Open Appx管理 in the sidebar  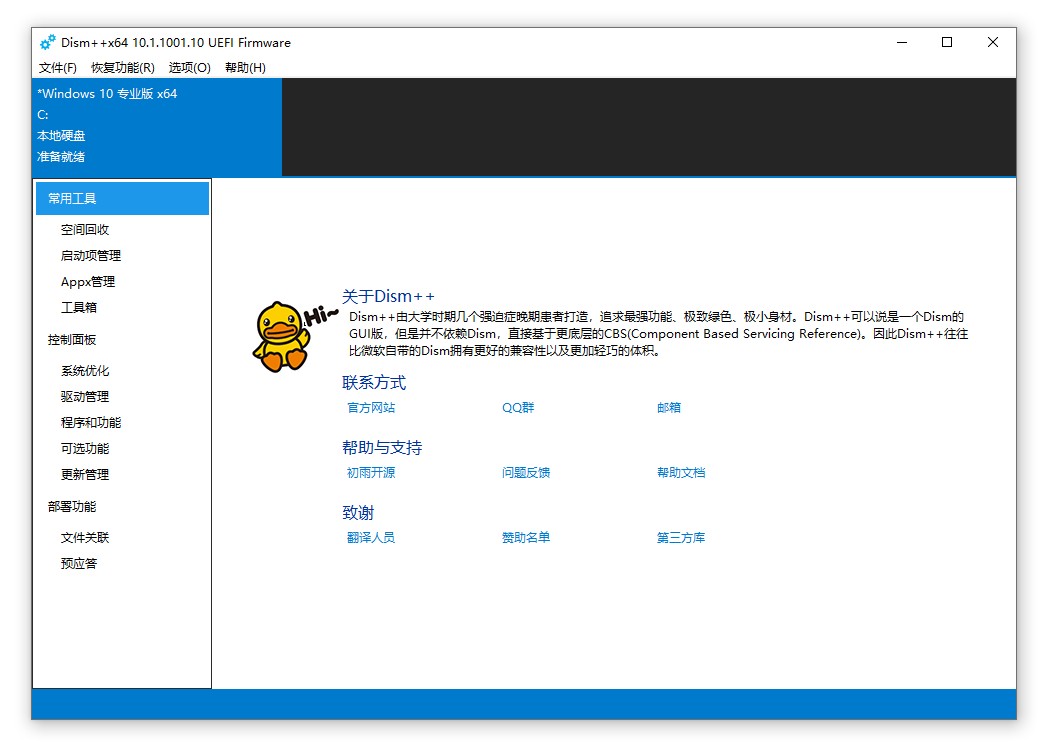point(87,281)
